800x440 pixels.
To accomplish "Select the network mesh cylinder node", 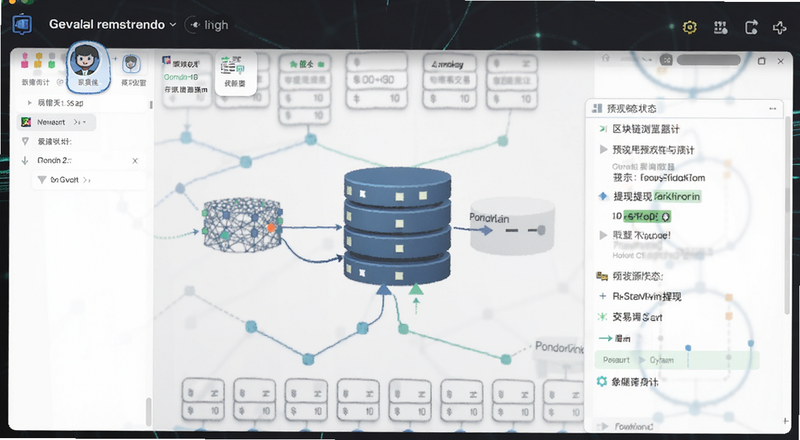I will [243, 225].
